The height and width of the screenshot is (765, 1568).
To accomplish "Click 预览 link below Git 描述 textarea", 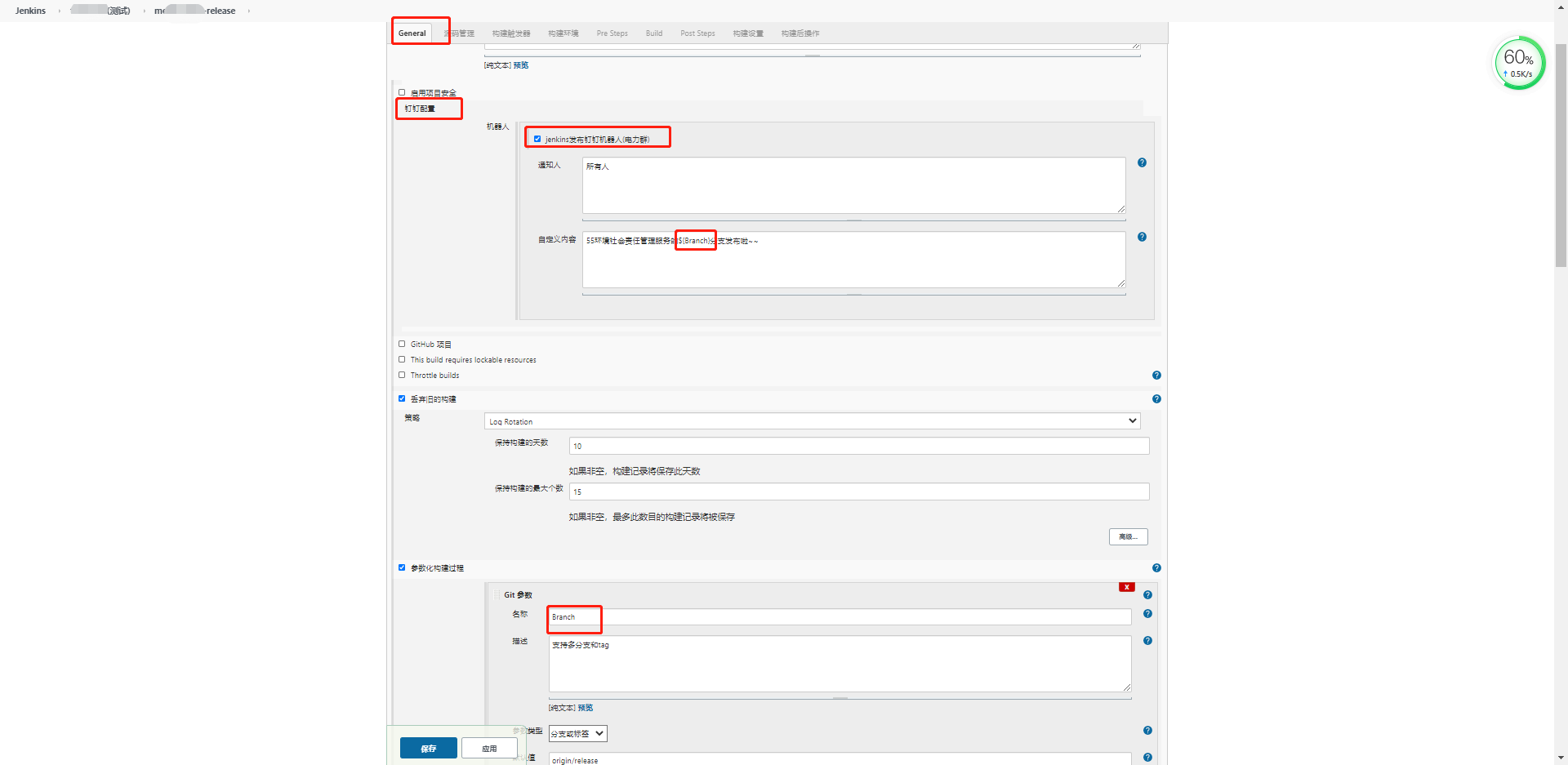I will pos(586,708).
